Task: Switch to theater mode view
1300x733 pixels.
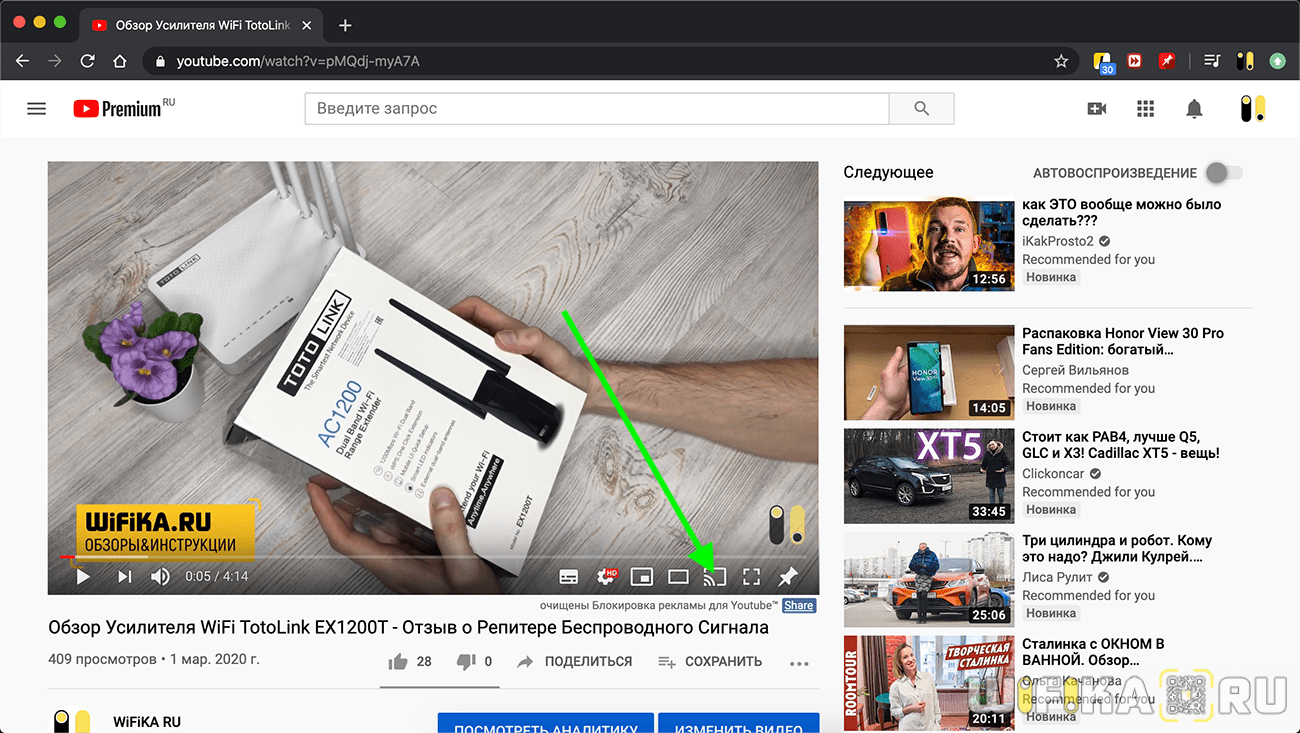Action: coord(678,577)
